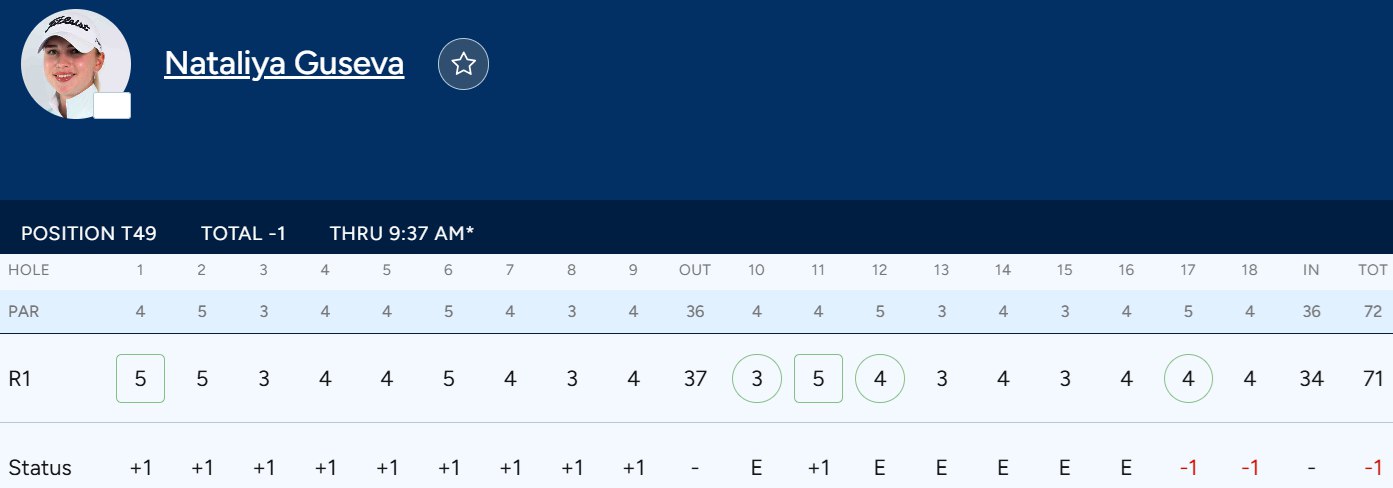Click the Status row label

point(40,467)
